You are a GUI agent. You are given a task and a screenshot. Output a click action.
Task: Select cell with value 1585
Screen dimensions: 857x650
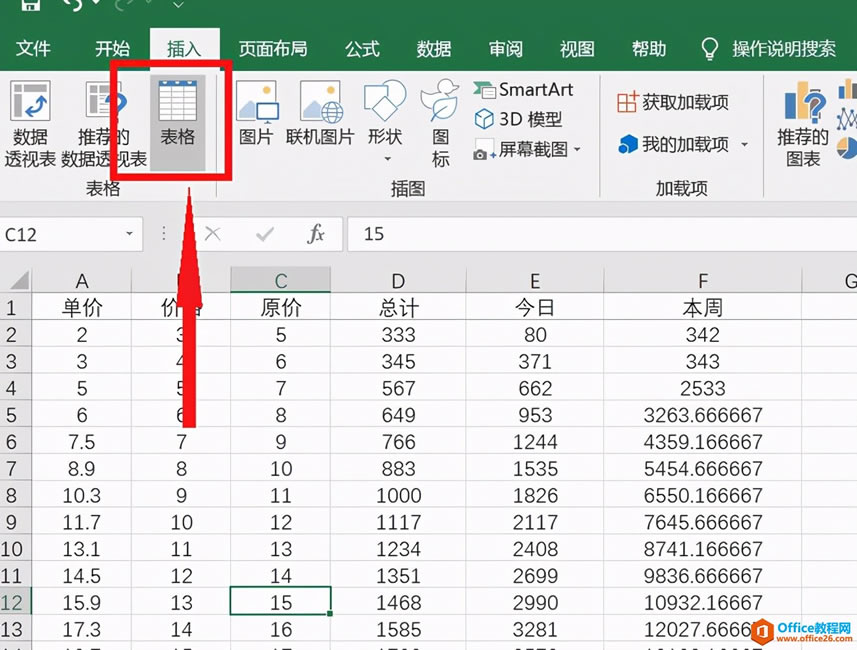[x=398, y=629]
